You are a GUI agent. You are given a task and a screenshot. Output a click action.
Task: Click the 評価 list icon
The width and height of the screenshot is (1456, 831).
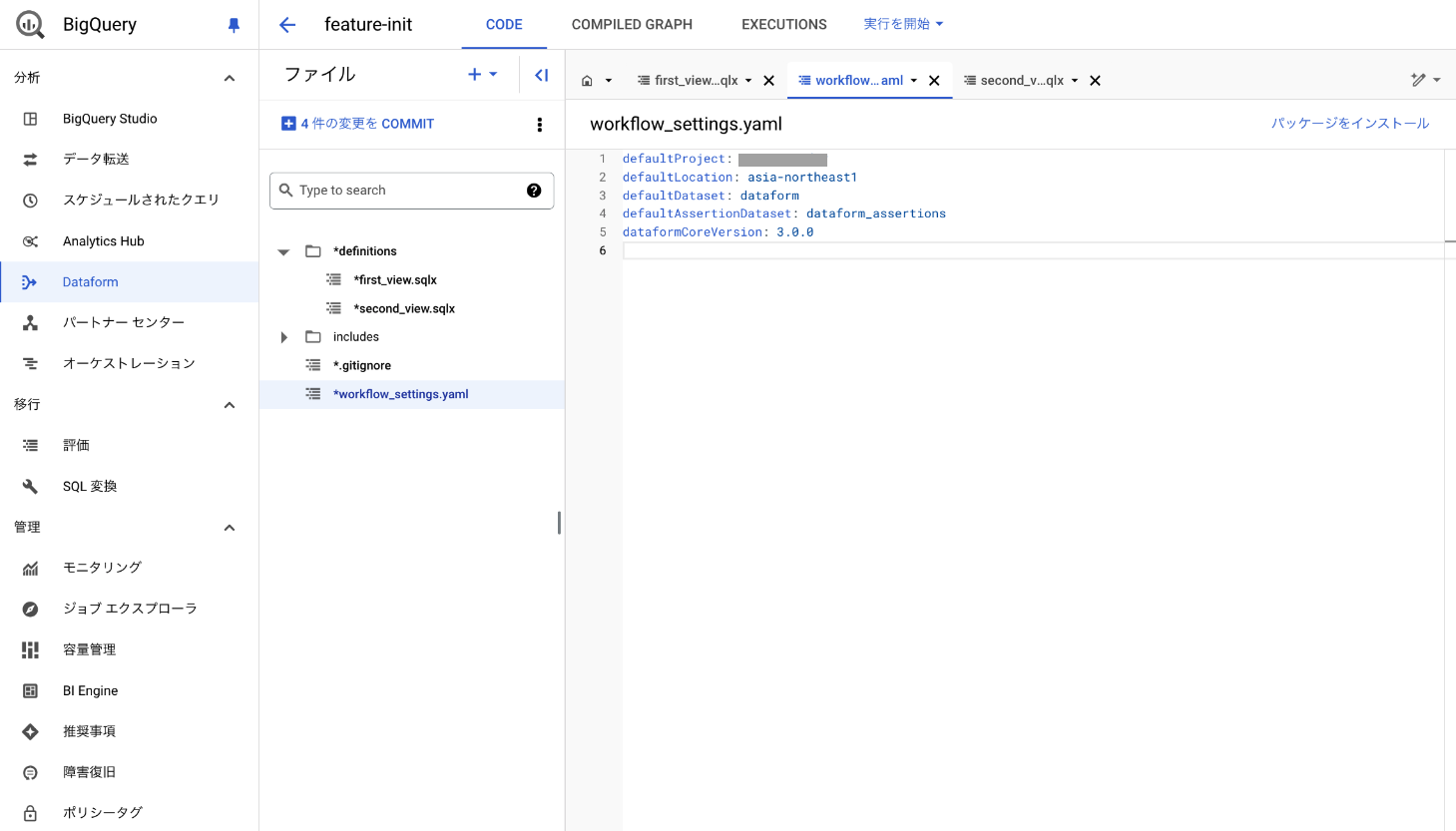coord(30,446)
